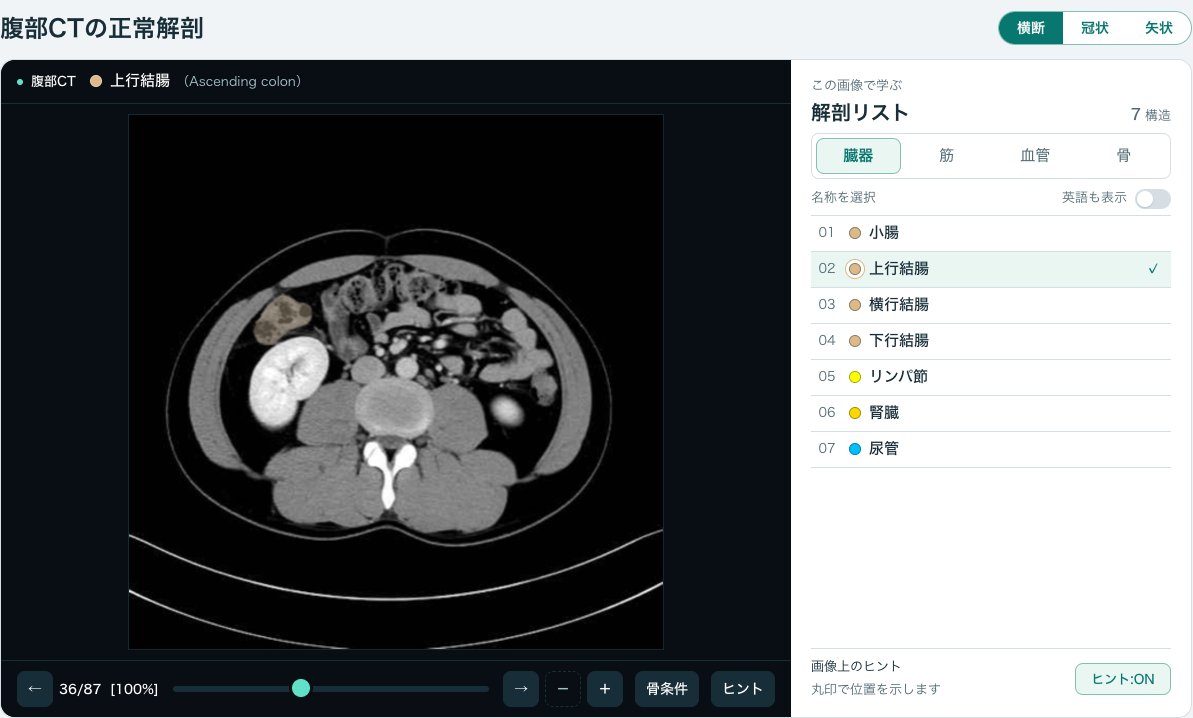Screen dimensions: 1193x718
Task: Toggle the 英語も表示 switch
Action: (x=1153, y=199)
